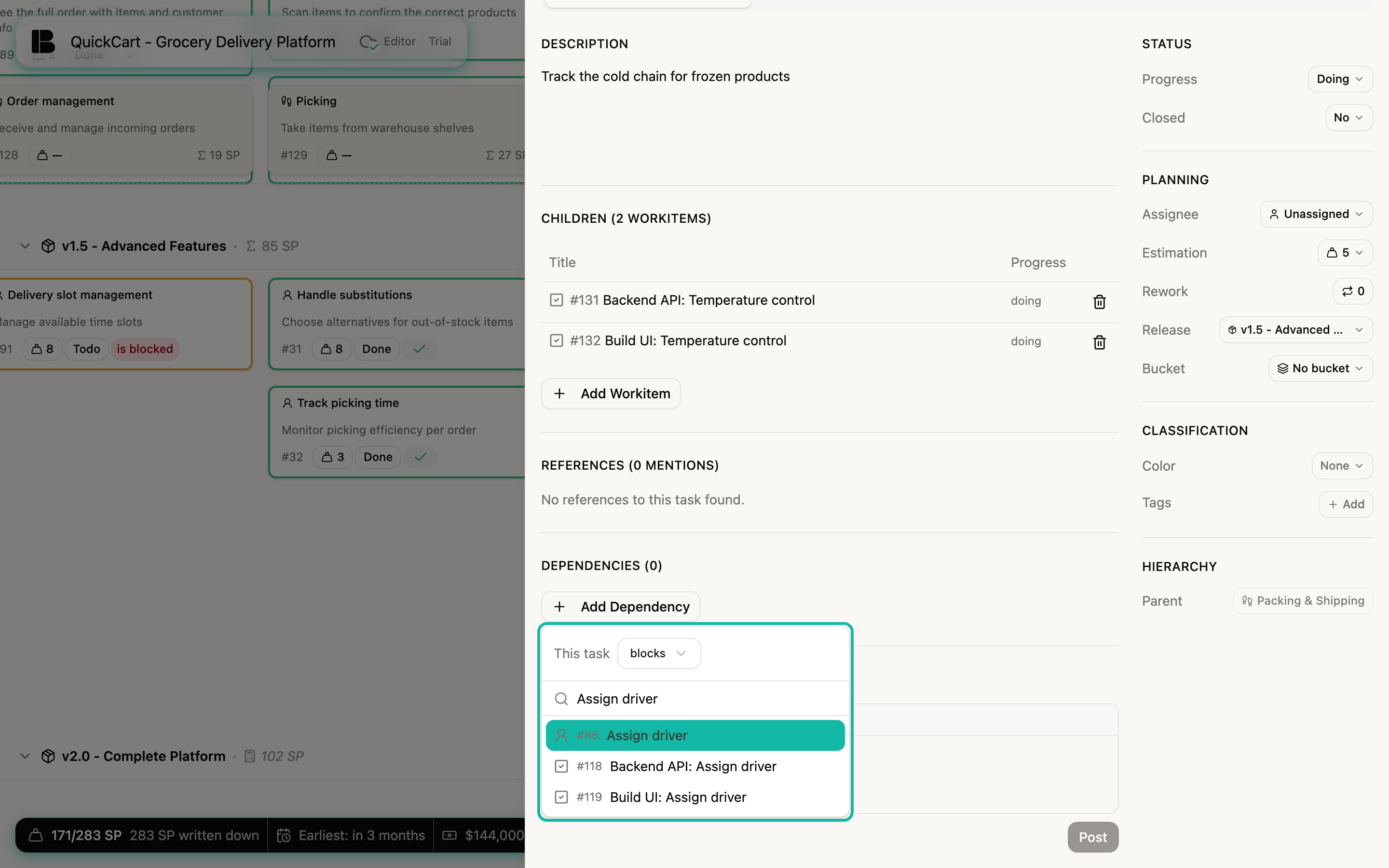Select #118 Backend API: Assign driver result
The width and height of the screenshot is (1389, 868).
[695, 766]
